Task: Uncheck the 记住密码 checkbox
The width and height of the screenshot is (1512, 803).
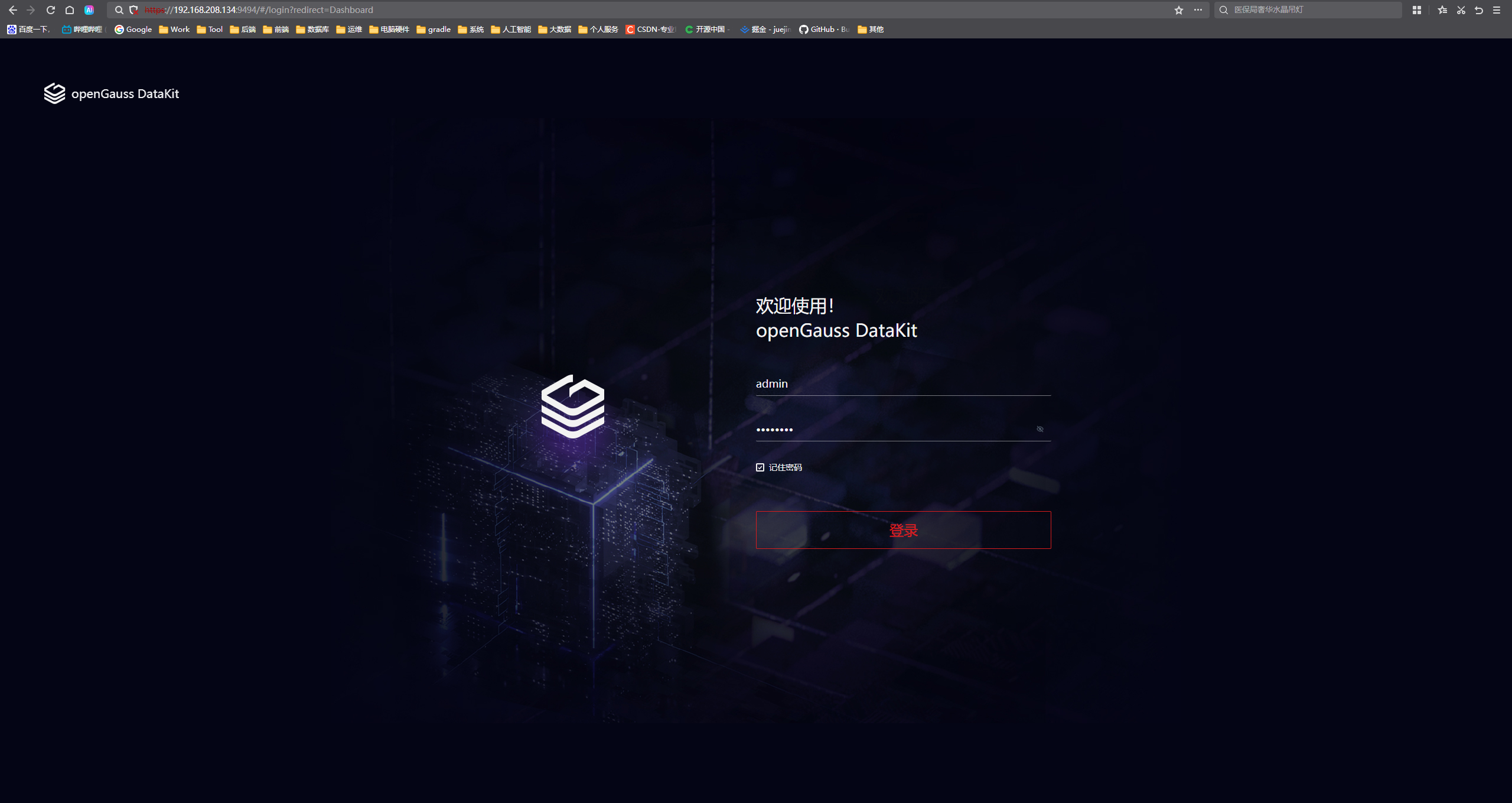Action: (x=760, y=467)
